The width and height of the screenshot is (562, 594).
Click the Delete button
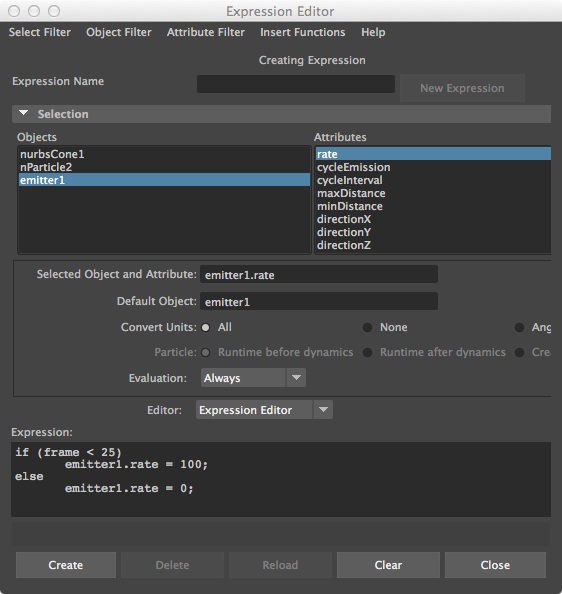172,565
